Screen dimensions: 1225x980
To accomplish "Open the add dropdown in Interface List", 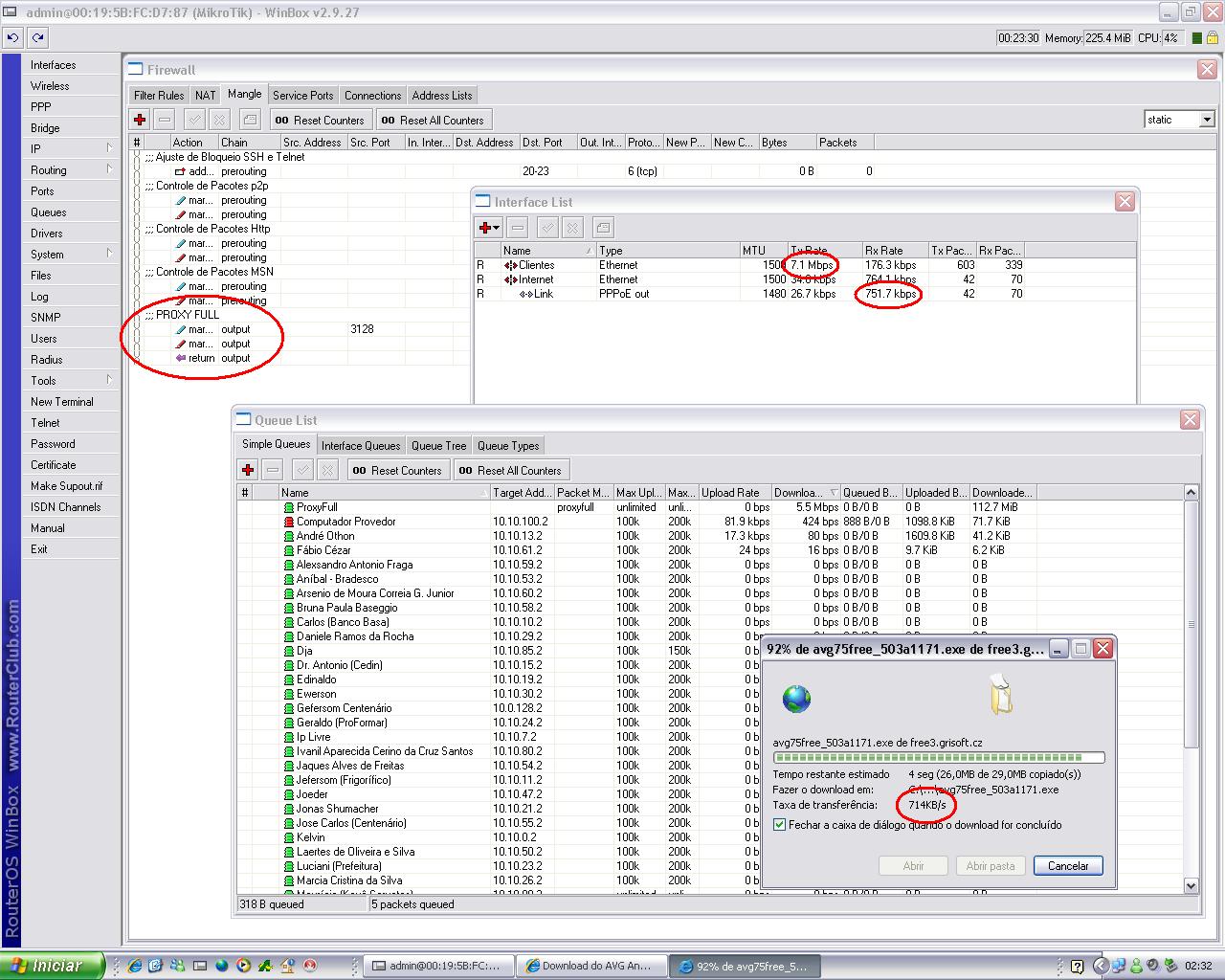I will point(496,228).
